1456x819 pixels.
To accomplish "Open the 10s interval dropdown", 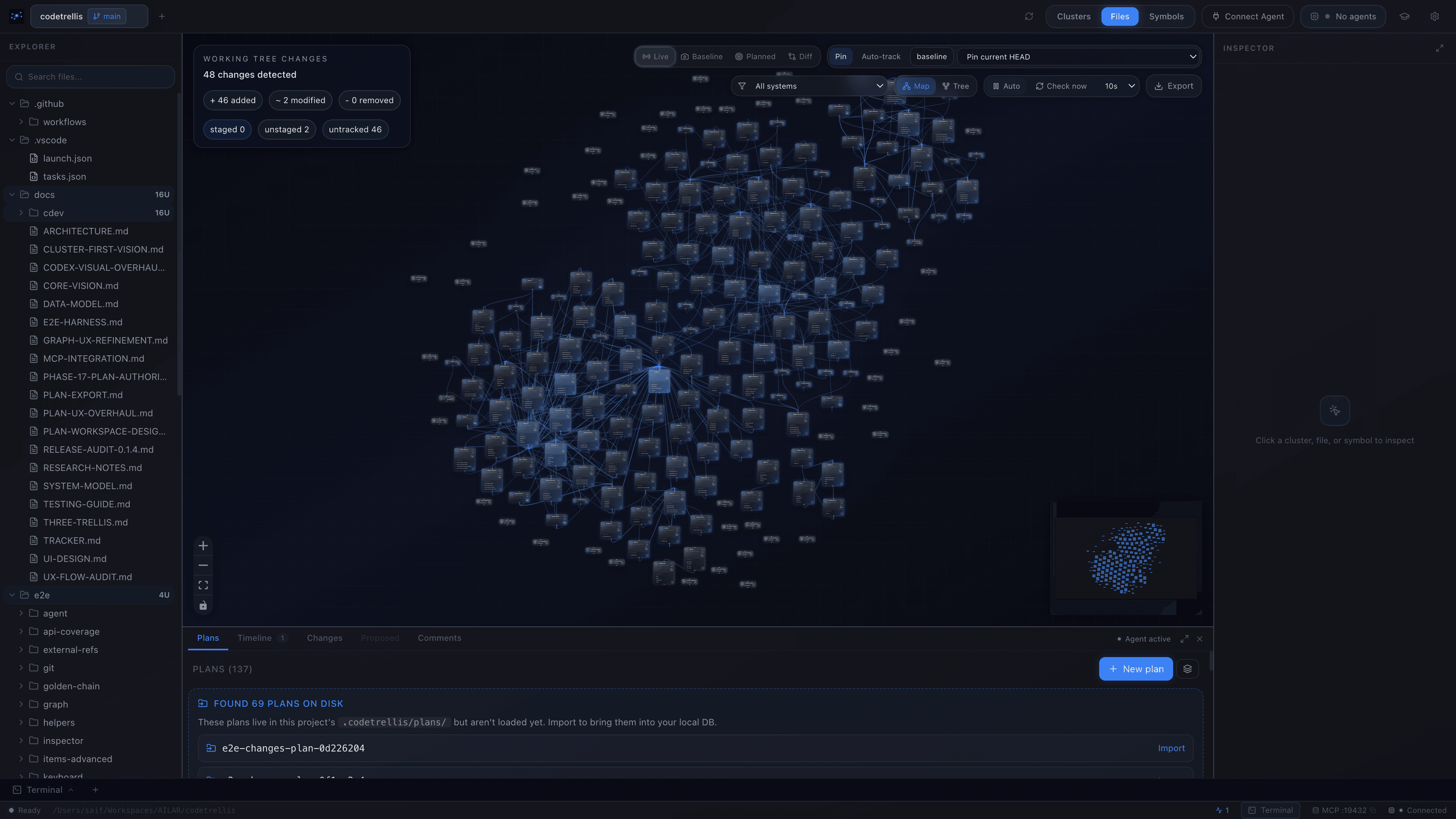I will click(x=1119, y=86).
